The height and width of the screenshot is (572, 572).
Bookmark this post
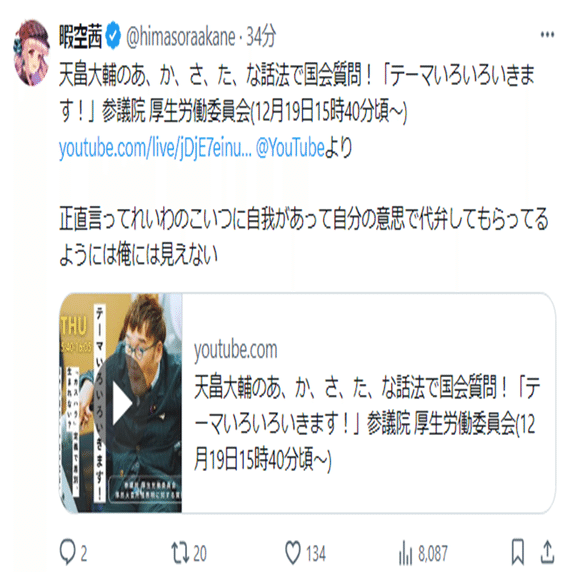tap(518, 552)
